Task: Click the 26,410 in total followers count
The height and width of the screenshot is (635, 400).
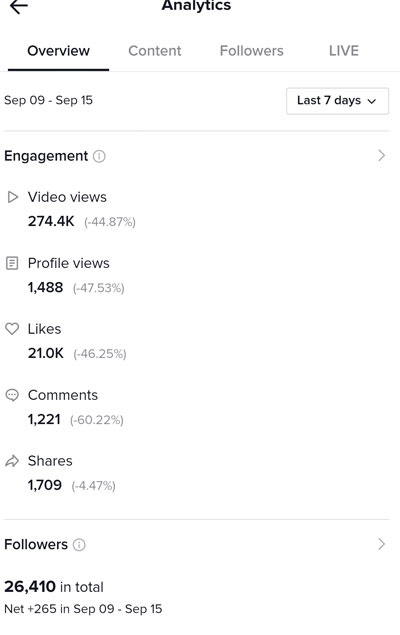Action: pyautogui.click(x=54, y=587)
